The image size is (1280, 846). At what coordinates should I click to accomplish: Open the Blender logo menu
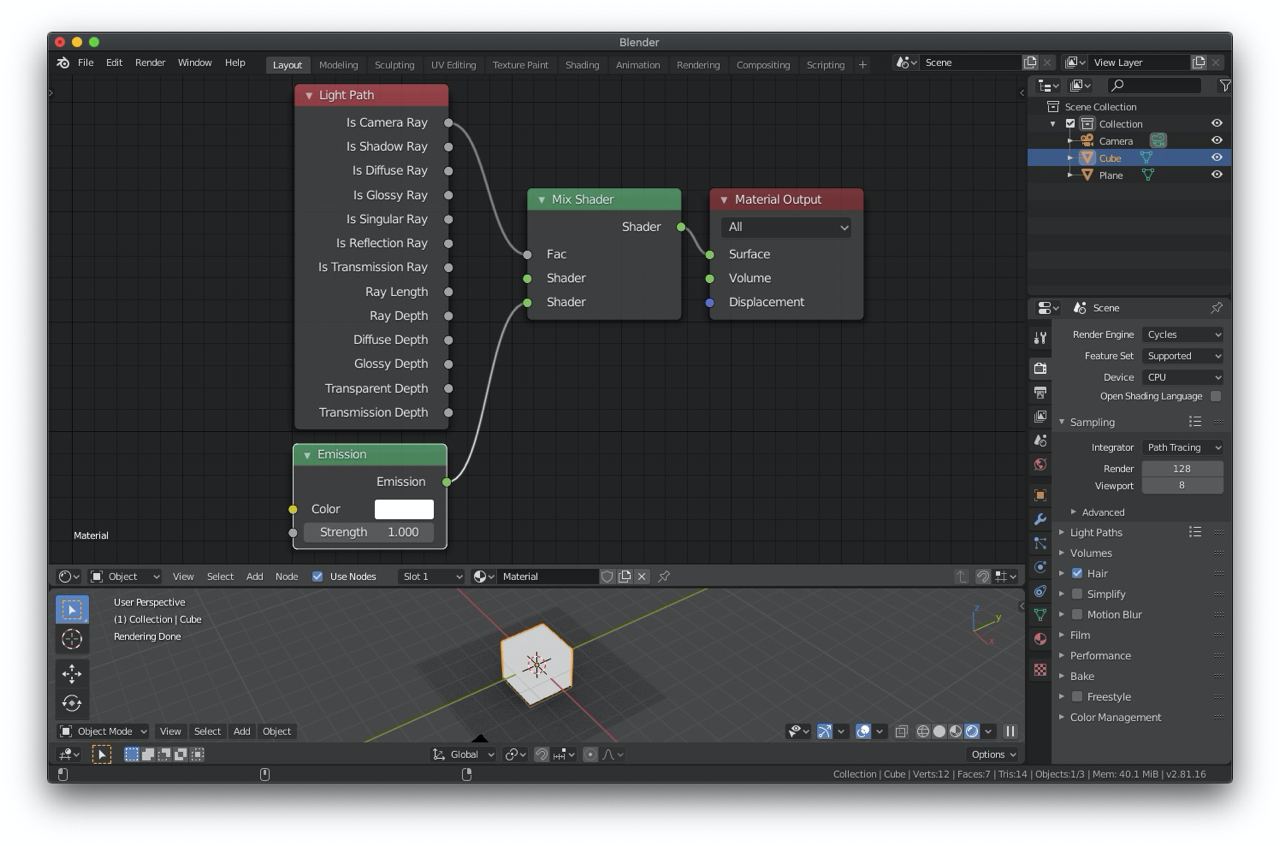click(x=63, y=63)
